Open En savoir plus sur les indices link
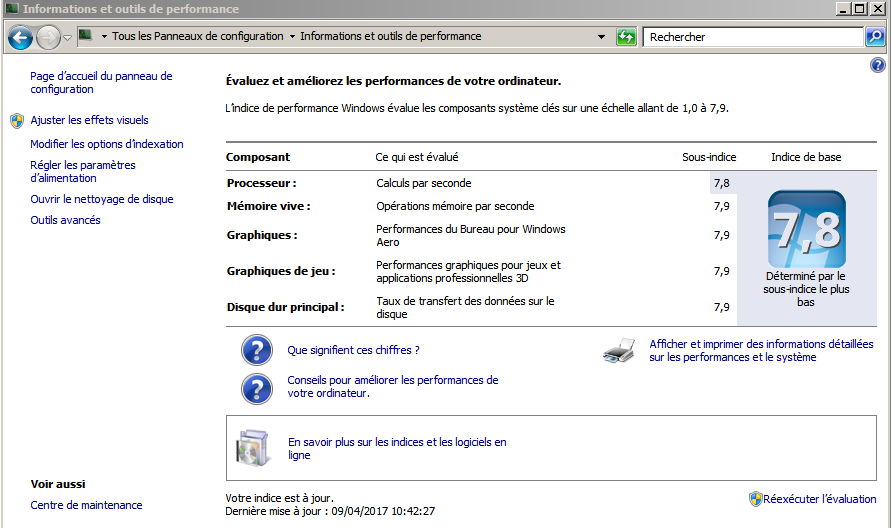This screenshot has height=528, width=891. pyautogui.click(x=397, y=448)
